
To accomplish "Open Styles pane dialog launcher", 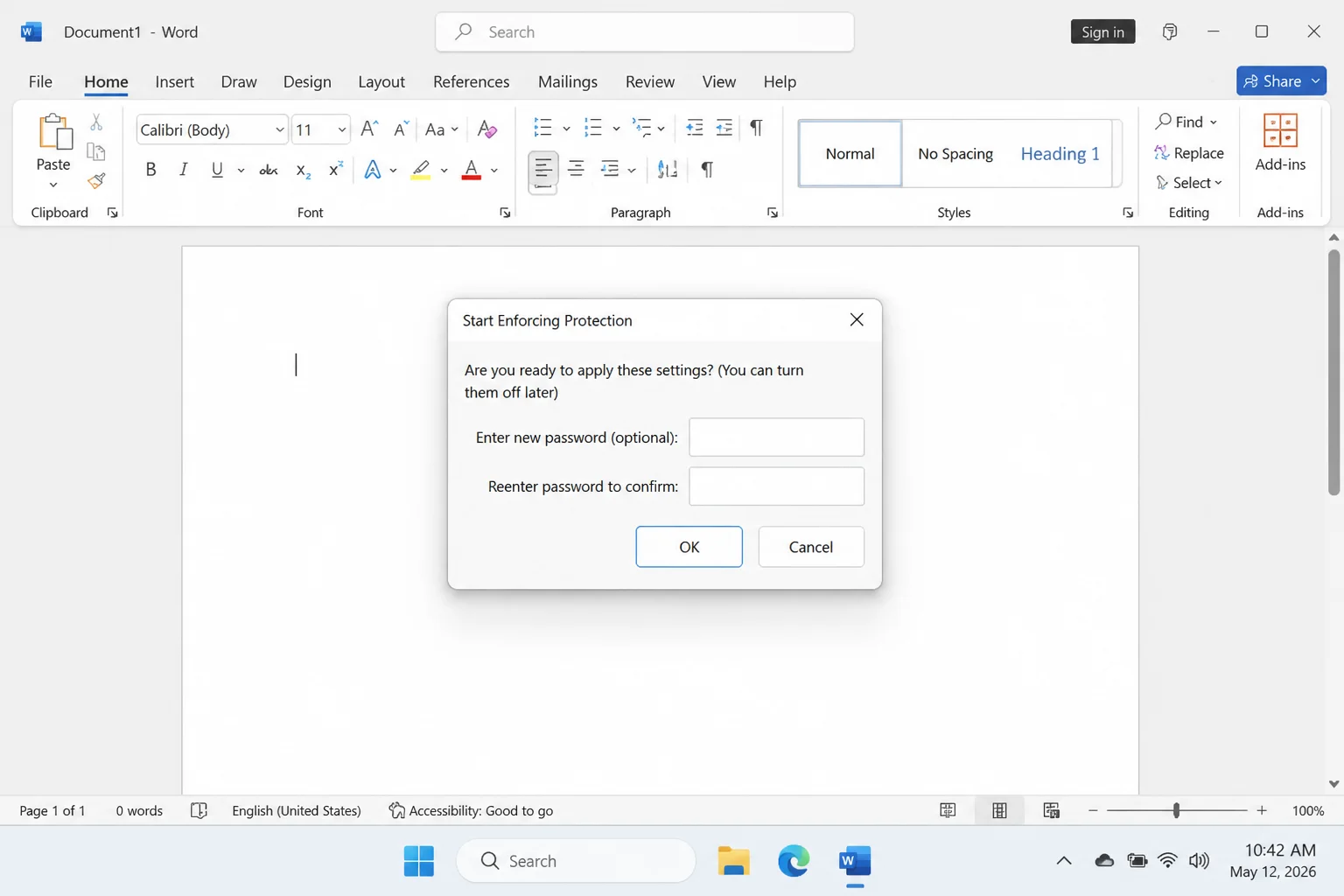I will pos(1128,213).
